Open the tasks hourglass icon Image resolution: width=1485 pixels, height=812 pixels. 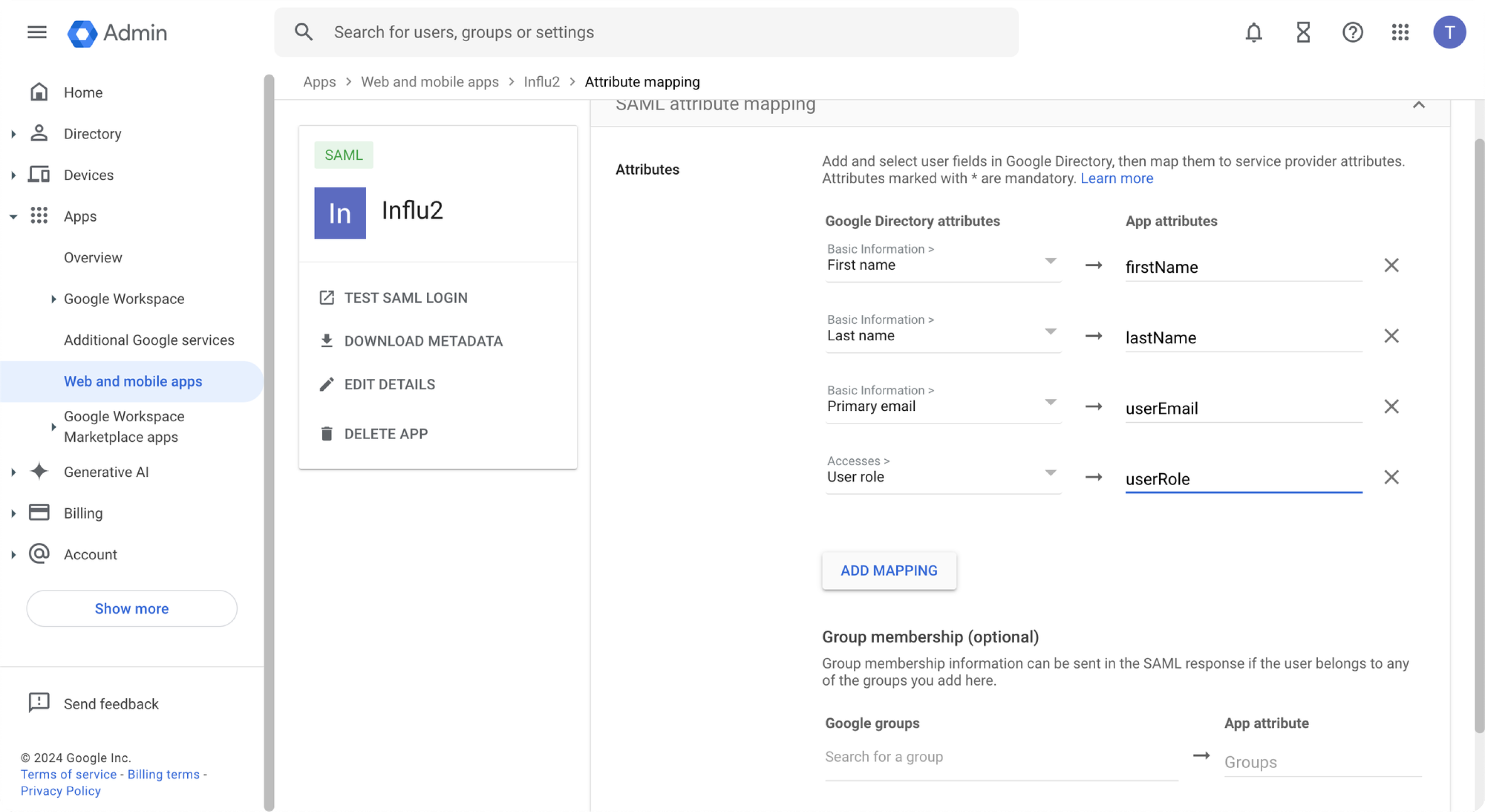click(1303, 32)
